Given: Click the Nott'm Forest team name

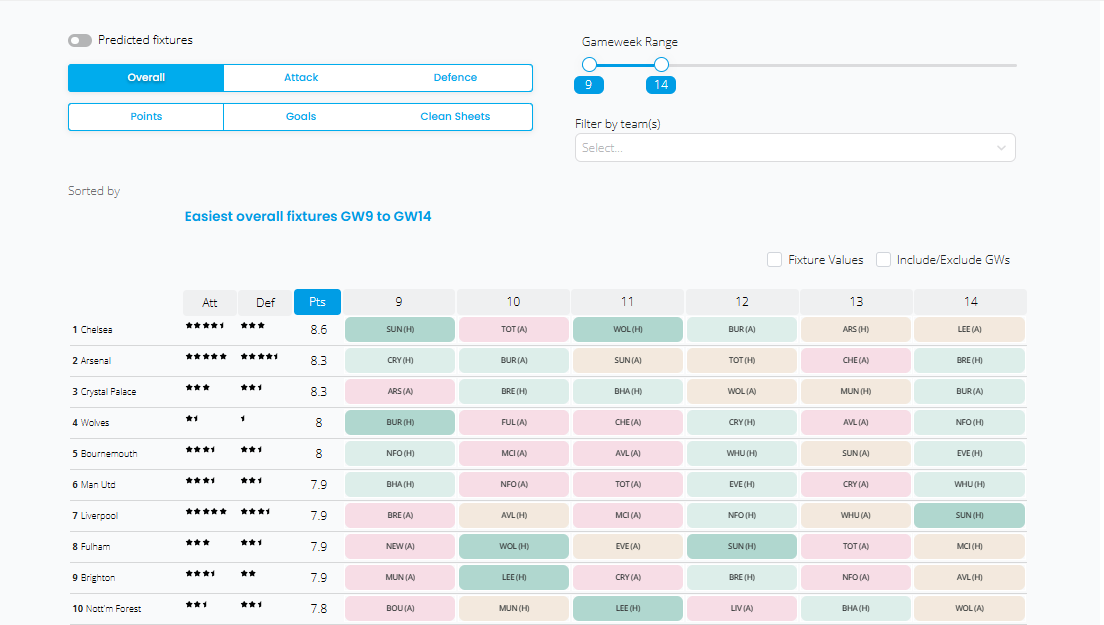Looking at the screenshot, I should (113, 609).
